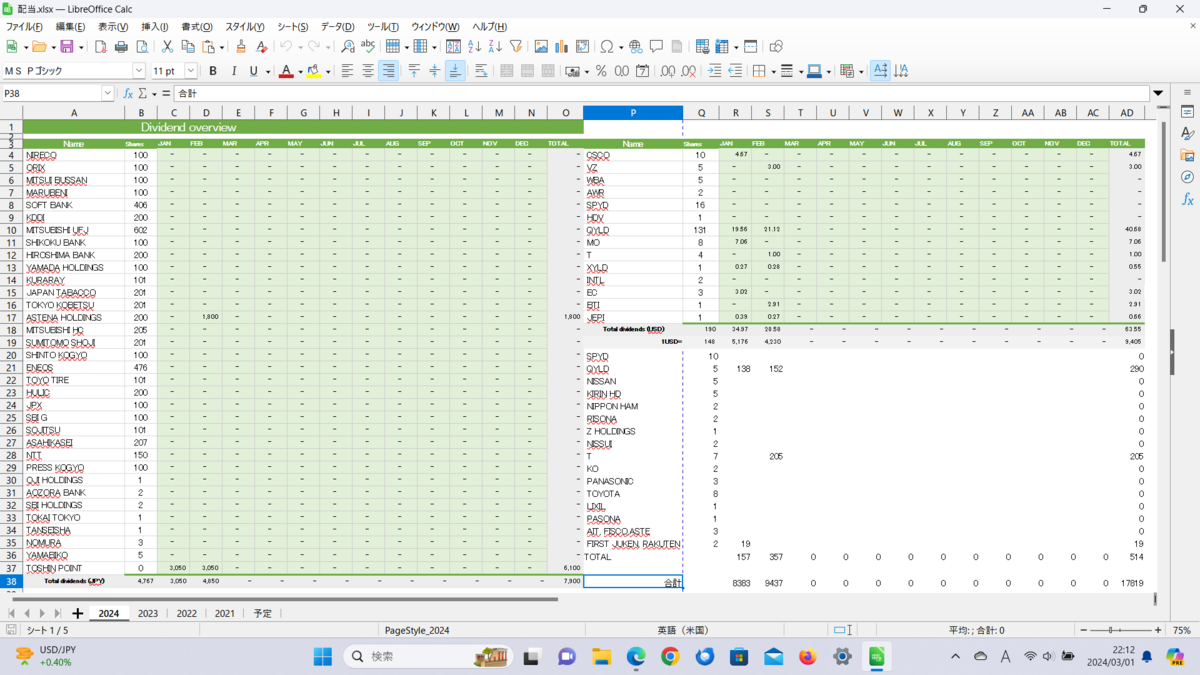Open the ツール(T) menu
Image resolution: width=1200 pixels, height=675 pixels.
click(x=383, y=27)
